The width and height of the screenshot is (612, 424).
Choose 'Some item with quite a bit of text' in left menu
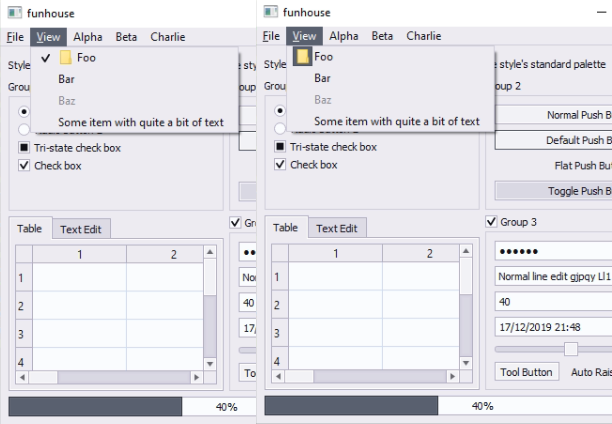coord(135,122)
